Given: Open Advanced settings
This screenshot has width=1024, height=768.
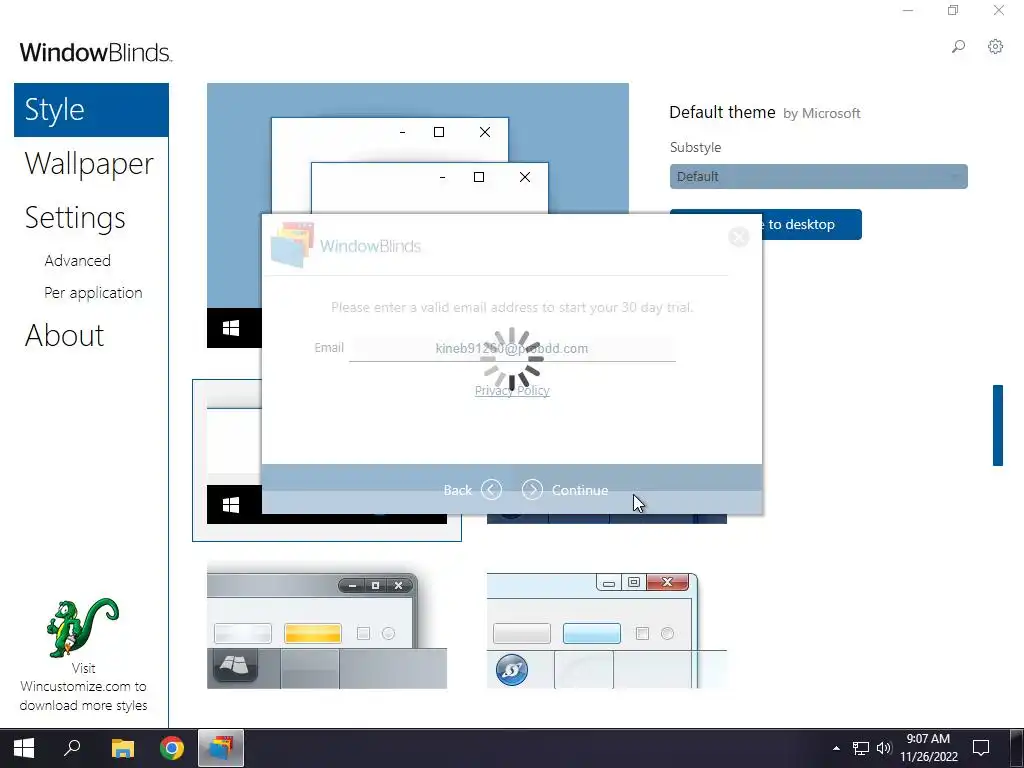Looking at the screenshot, I should (78, 261).
